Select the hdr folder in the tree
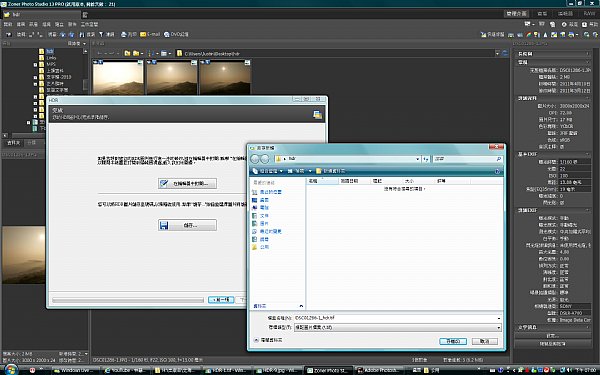600x375 pixels. click(x=50, y=51)
